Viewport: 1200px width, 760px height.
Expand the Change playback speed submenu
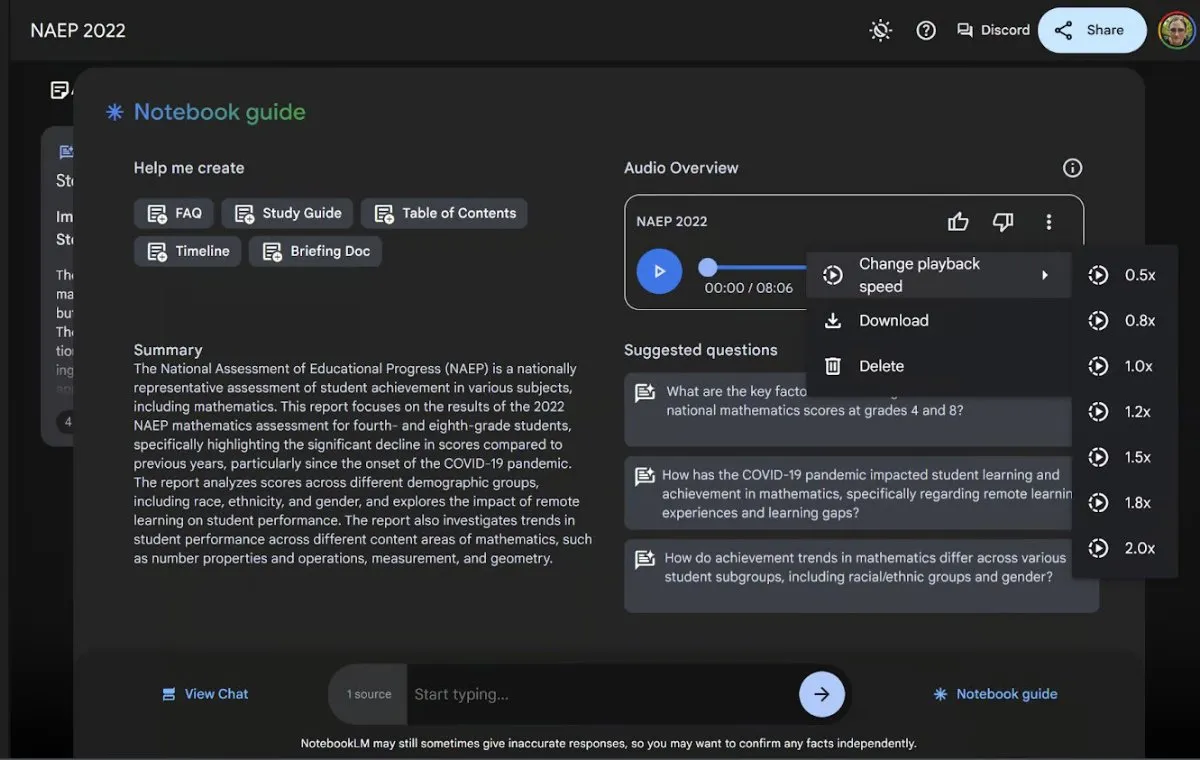tap(938, 275)
